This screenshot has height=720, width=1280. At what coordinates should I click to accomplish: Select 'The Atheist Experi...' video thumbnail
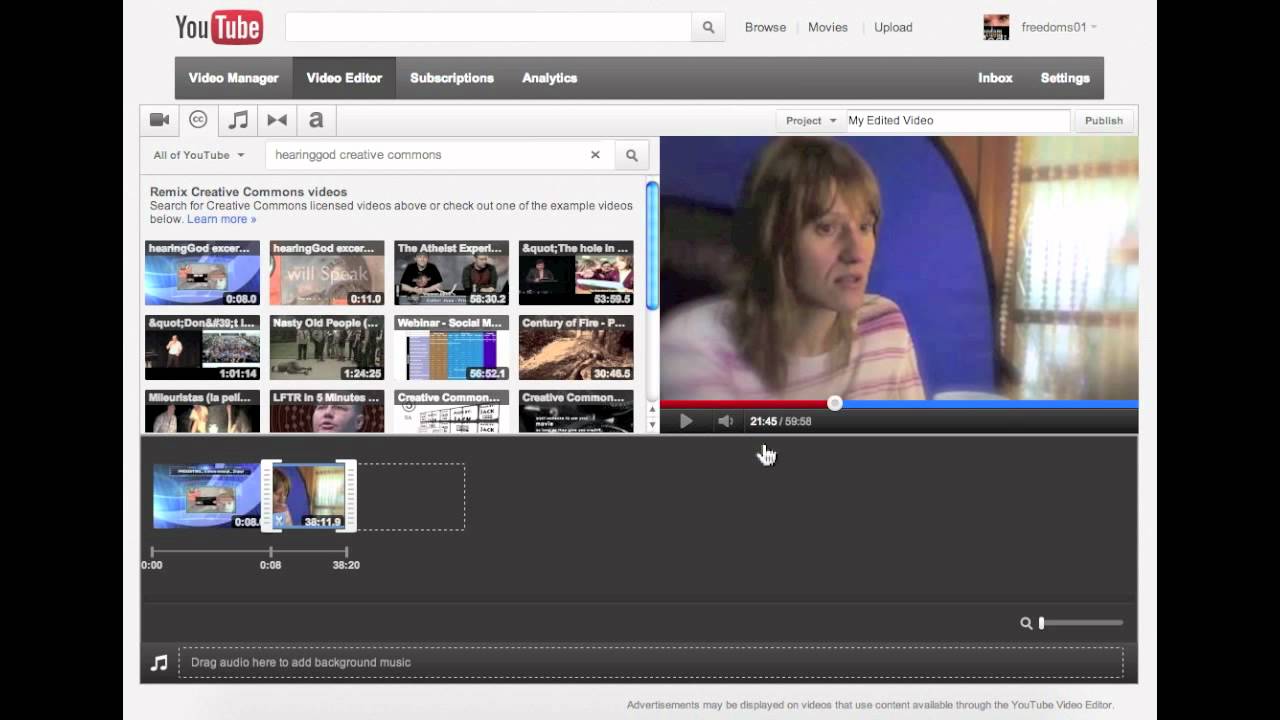click(451, 273)
